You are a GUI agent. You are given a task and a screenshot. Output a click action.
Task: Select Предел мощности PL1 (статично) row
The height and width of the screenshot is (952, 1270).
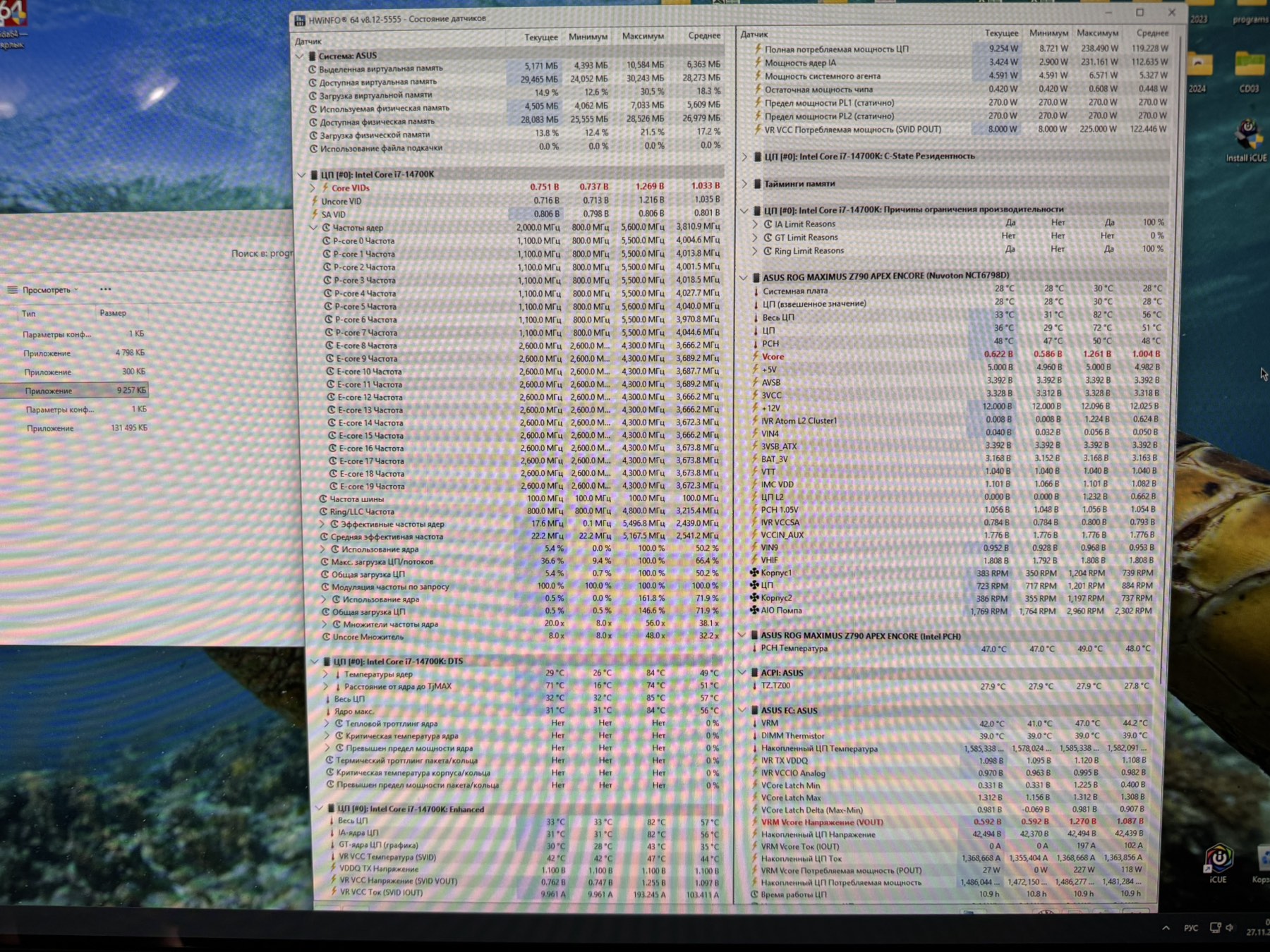point(960,103)
